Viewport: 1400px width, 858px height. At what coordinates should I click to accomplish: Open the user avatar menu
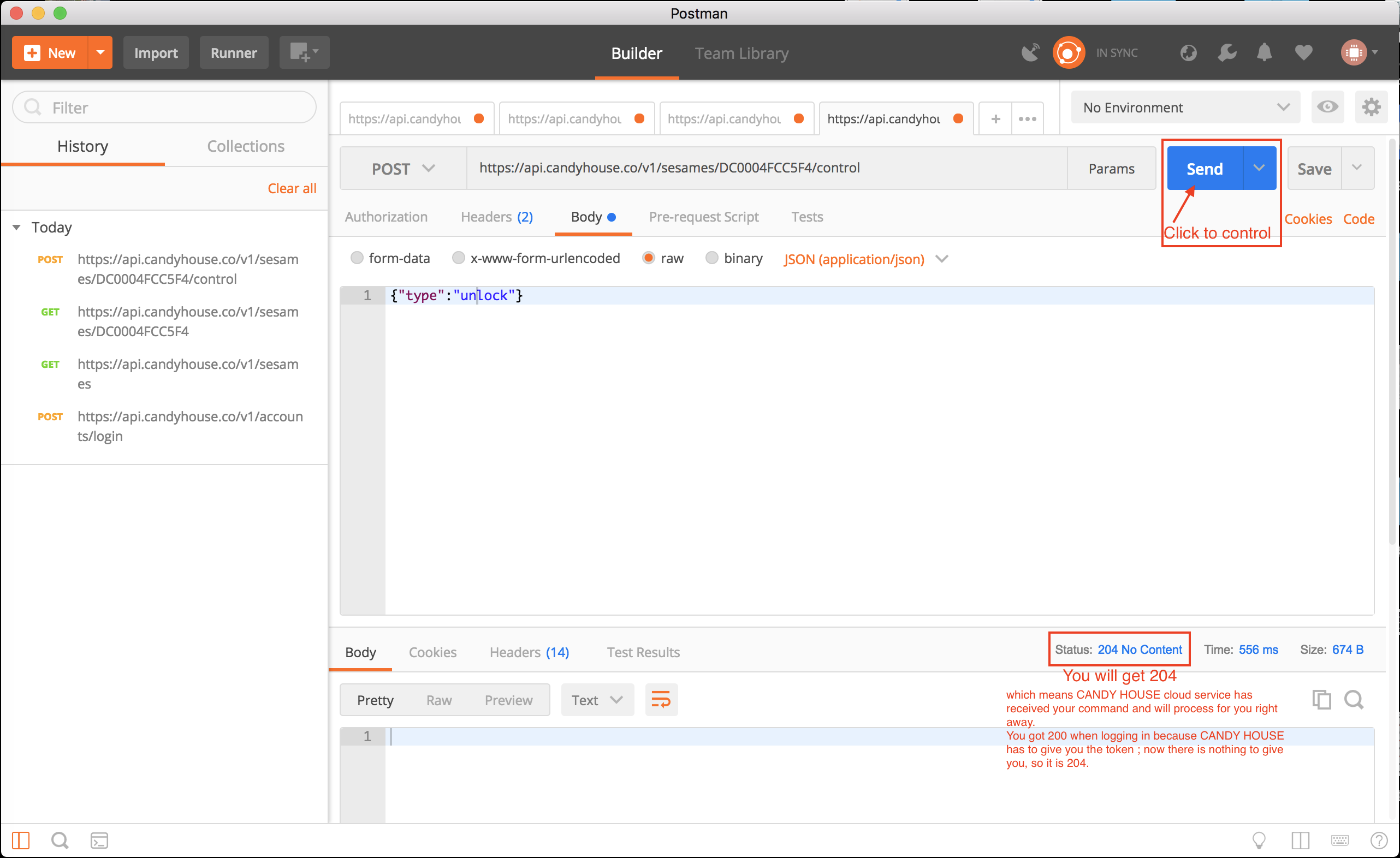coord(1359,53)
